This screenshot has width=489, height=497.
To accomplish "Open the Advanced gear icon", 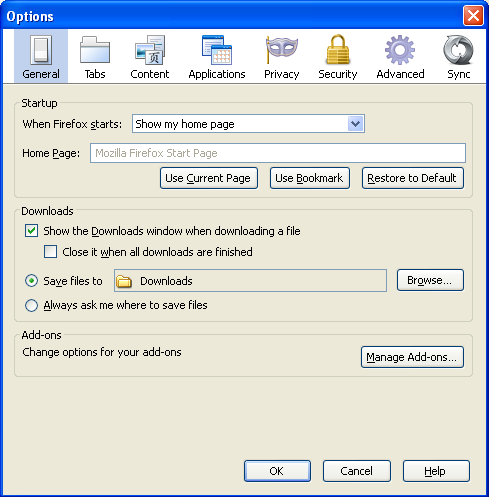I will tap(400, 50).
